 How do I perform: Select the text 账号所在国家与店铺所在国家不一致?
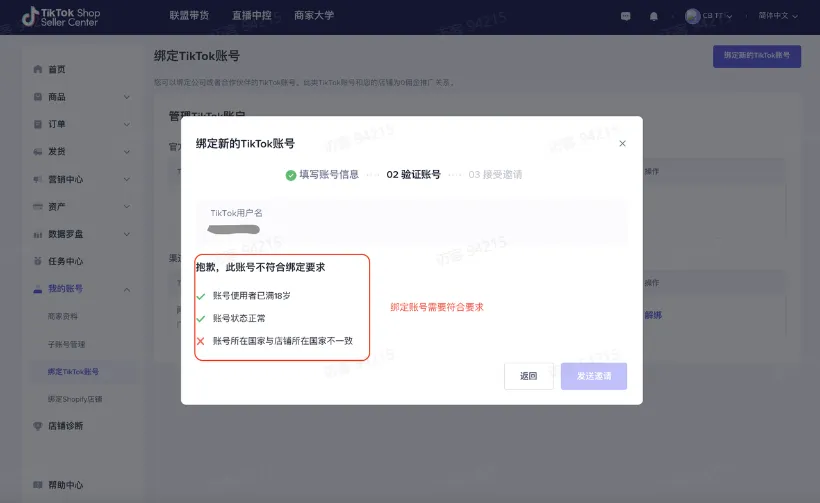(283, 341)
